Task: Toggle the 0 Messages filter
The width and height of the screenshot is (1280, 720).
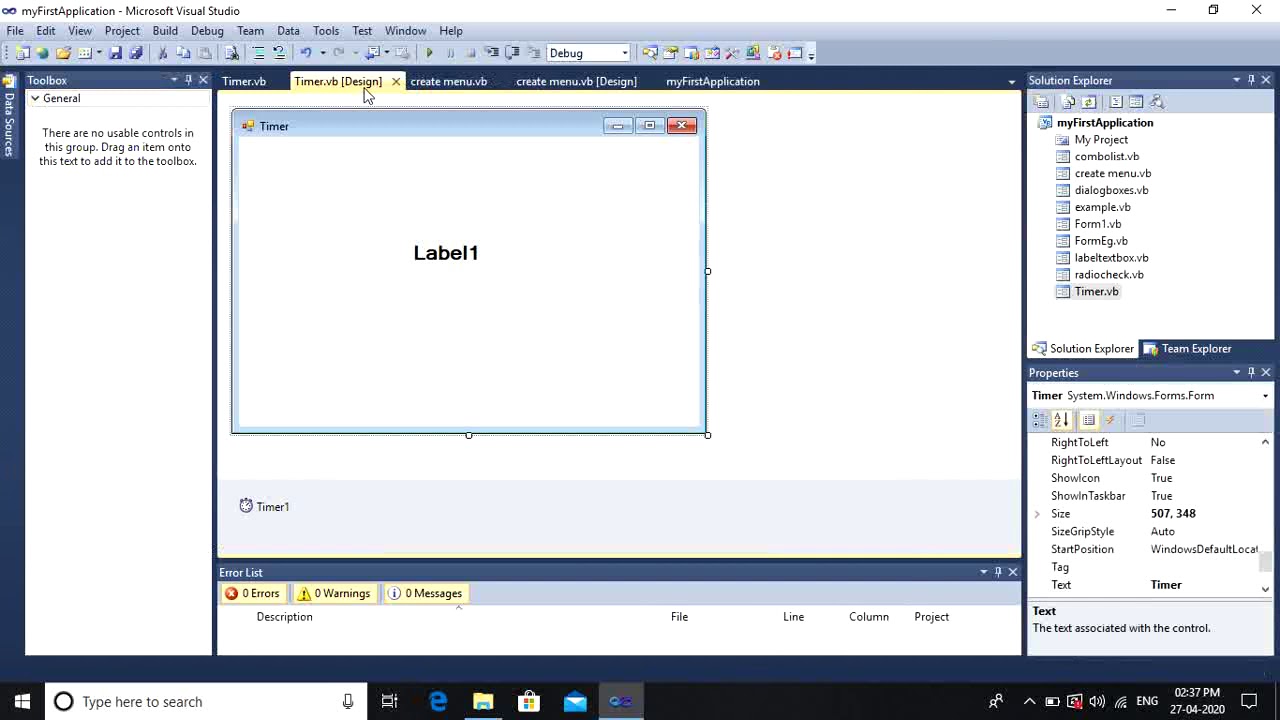Action: [425, 593]
